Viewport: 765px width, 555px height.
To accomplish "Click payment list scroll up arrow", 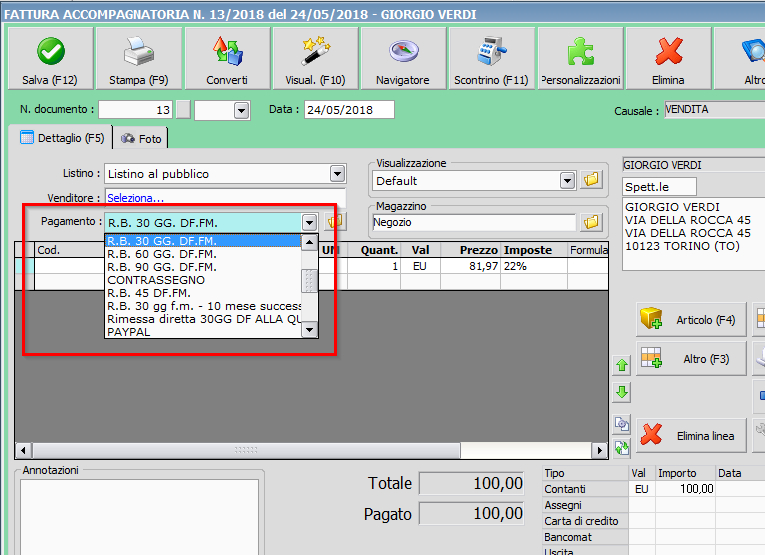I will point(309,242).
